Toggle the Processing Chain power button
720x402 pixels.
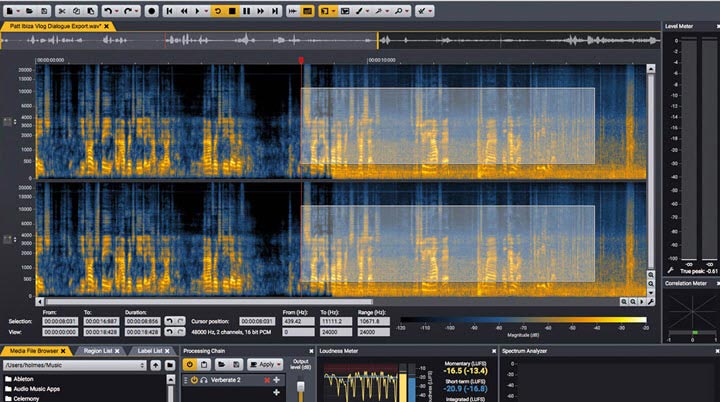(x=190, y=365)
